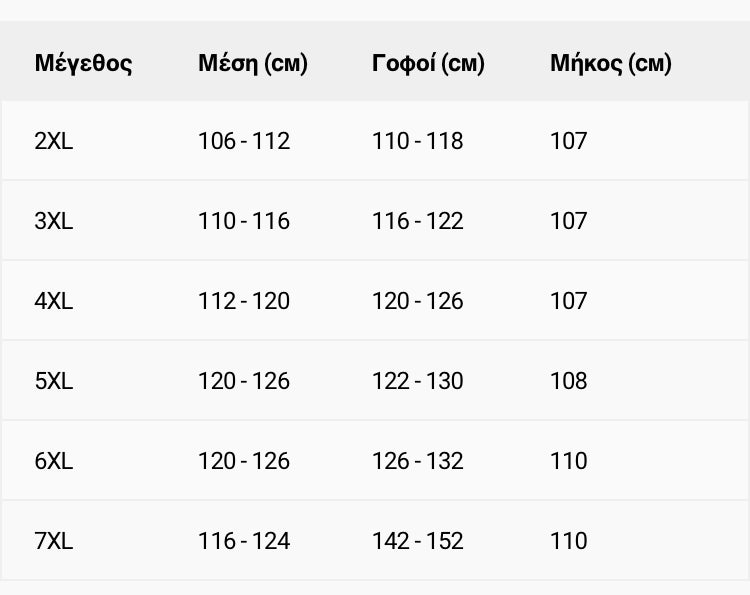Click hips value 110 - 118
The image size is (750, 595).
(418, 141)
